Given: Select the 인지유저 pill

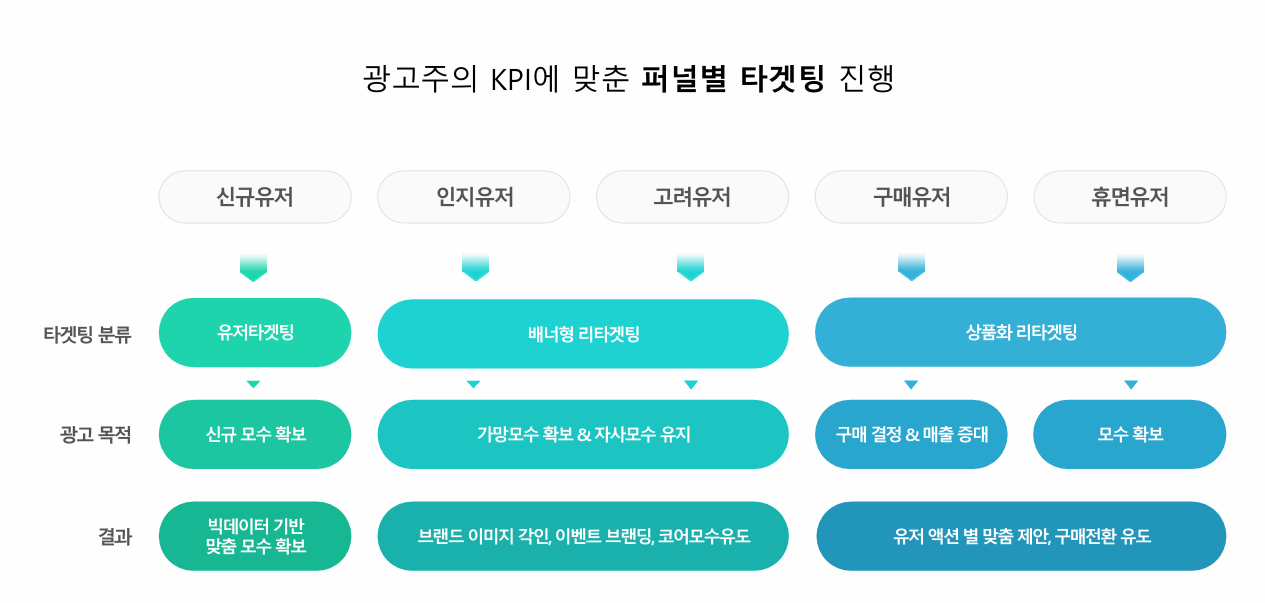Looking at the screenshot, I should (x=474, y=197).
